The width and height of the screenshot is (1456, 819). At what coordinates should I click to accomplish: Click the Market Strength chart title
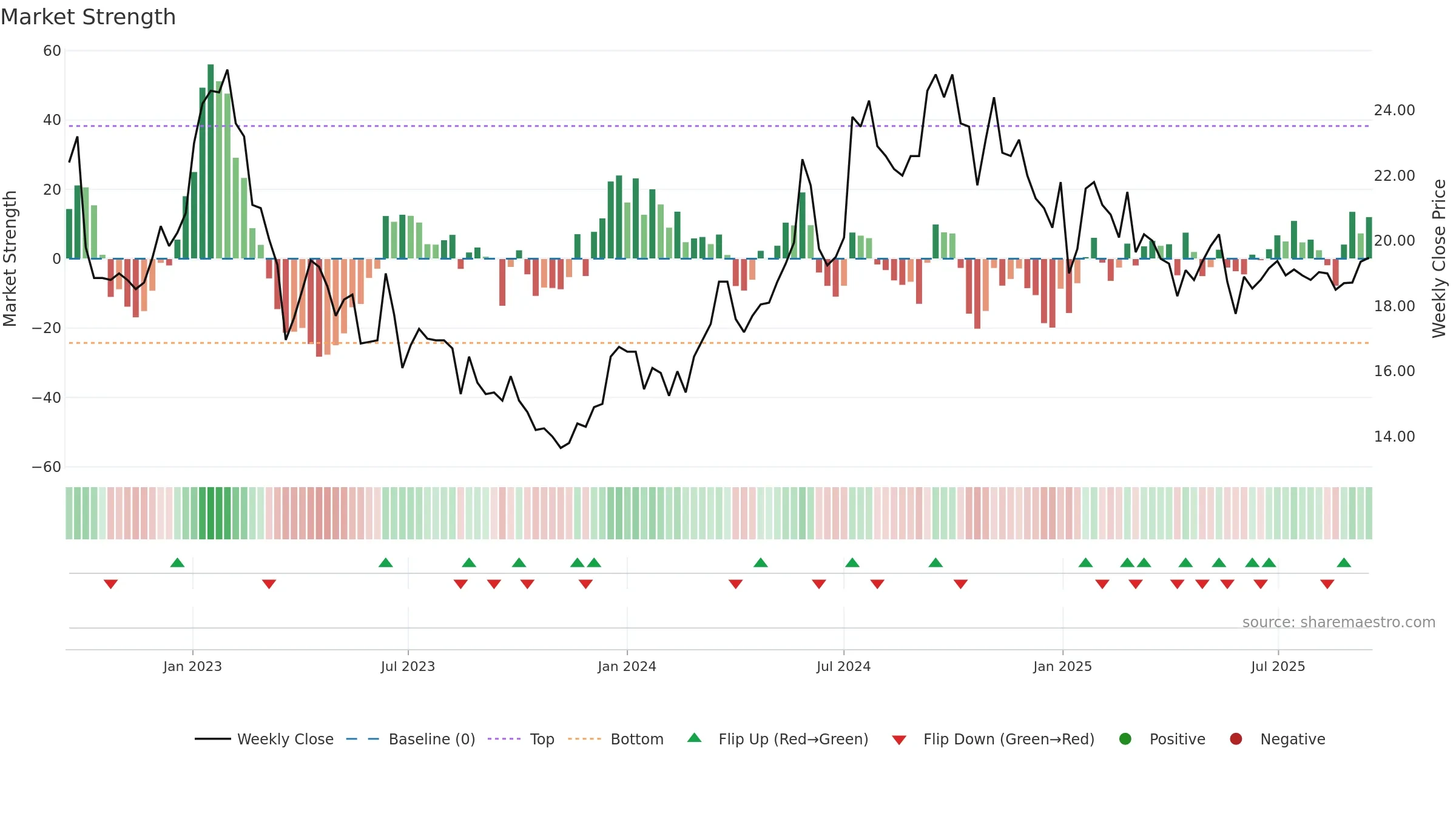tap(88, 17)
